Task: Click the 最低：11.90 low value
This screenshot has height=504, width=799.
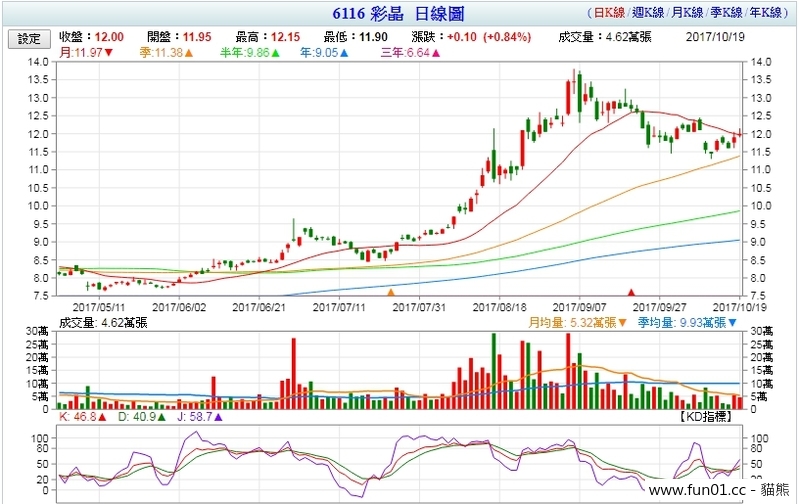Action: point(356,37)
